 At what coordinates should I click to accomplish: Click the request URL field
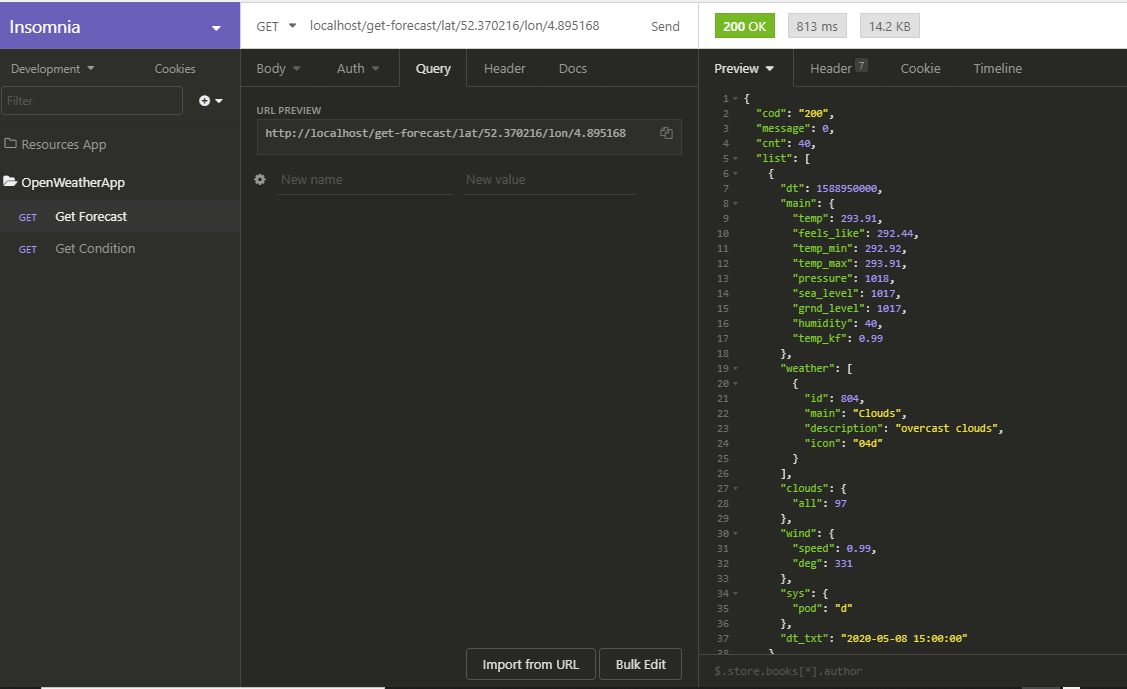click(454, 26)
